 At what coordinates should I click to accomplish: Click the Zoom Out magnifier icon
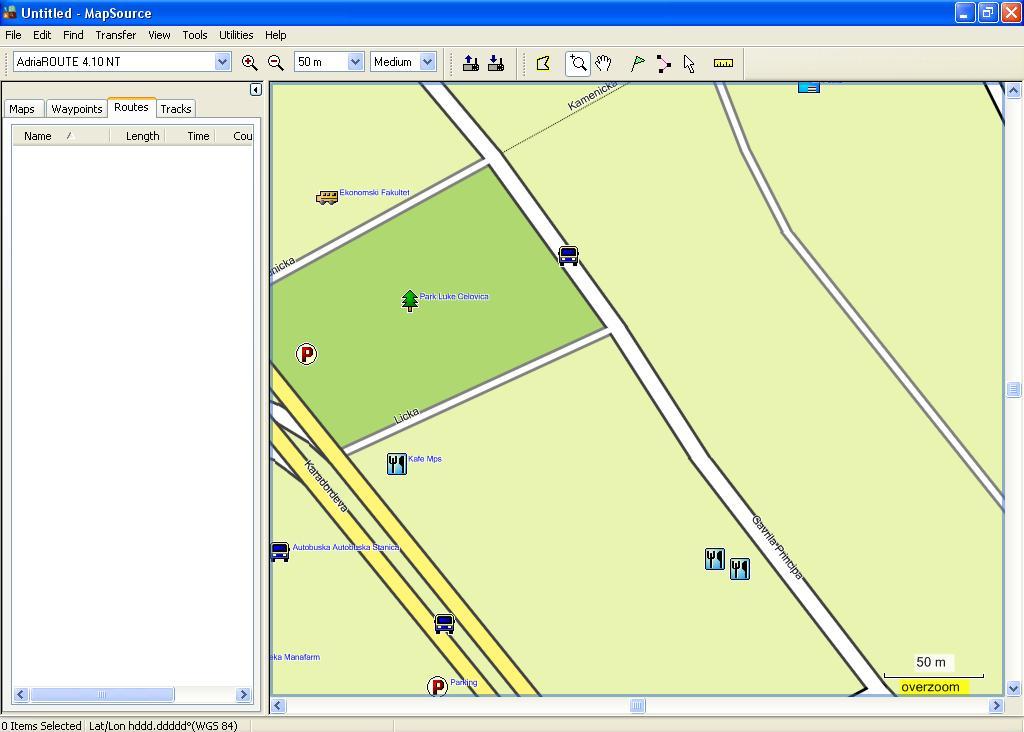point(276,62)
